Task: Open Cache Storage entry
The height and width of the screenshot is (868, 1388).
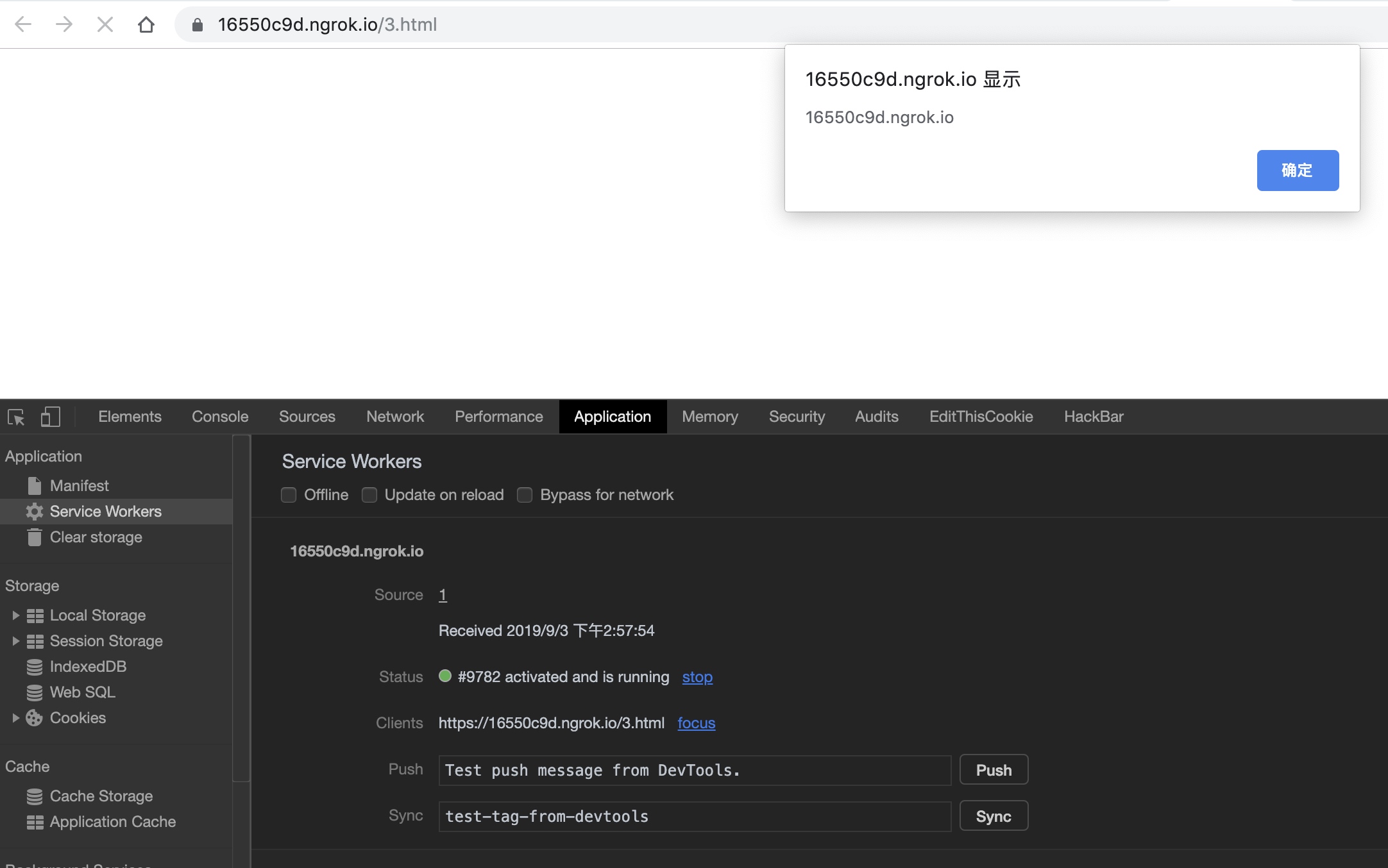Action: pyautogui.click(x=101, y=796)
